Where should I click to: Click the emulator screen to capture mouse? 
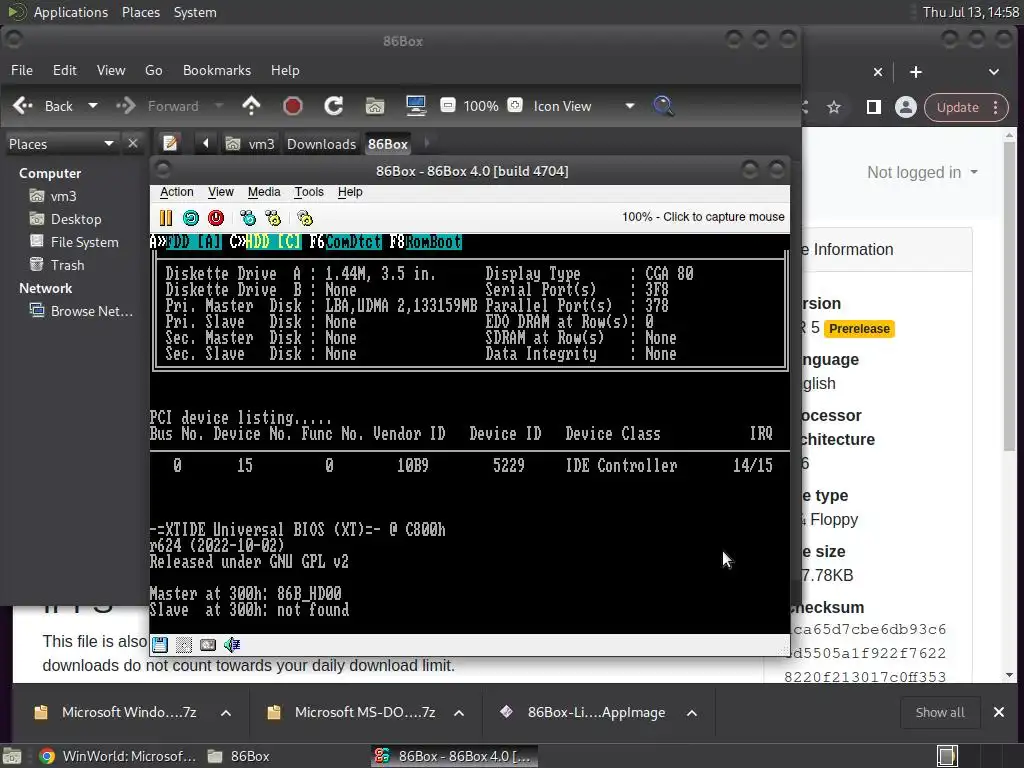470,434
